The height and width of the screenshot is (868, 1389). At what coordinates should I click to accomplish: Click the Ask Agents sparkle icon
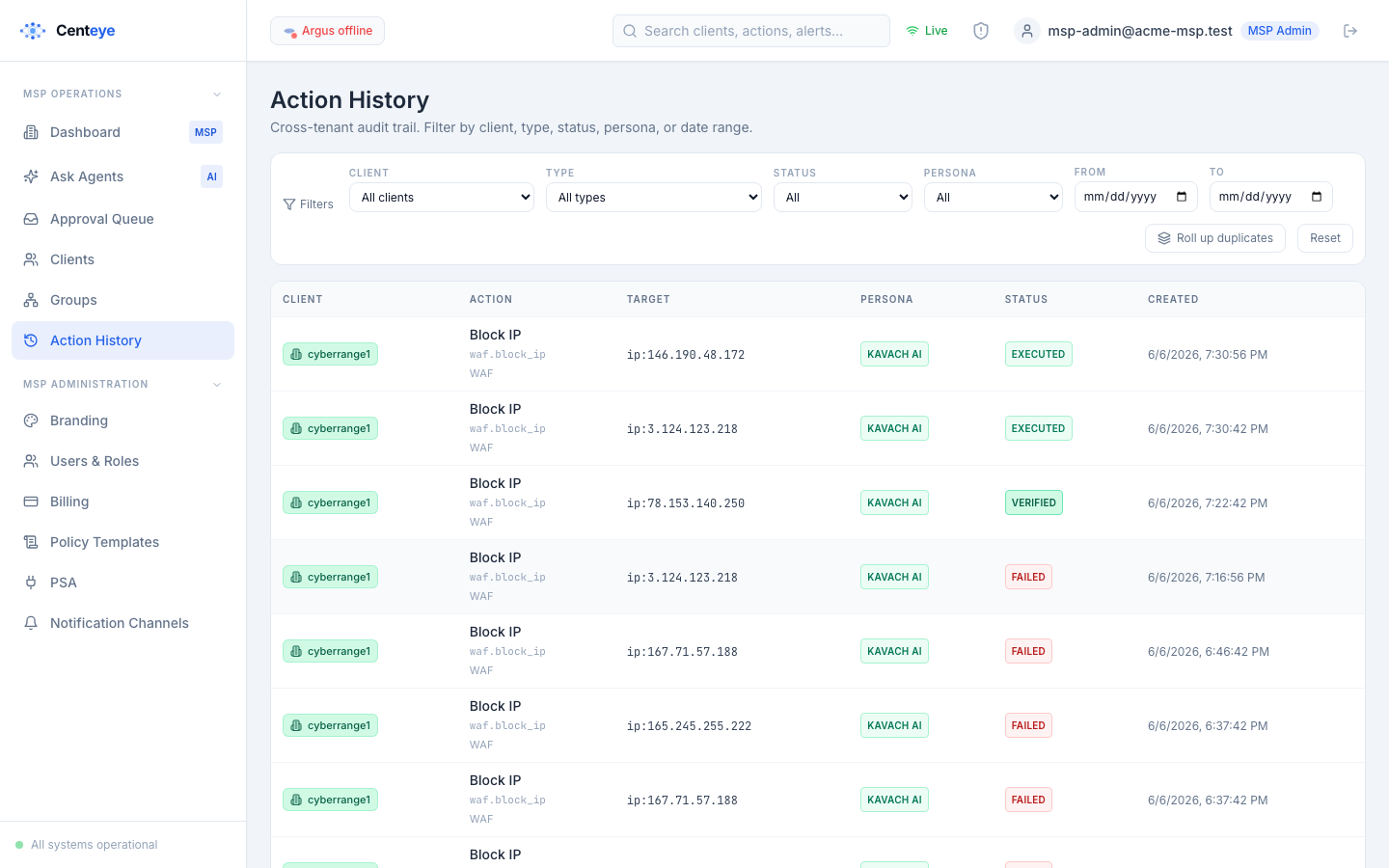[x=31, y=176]
